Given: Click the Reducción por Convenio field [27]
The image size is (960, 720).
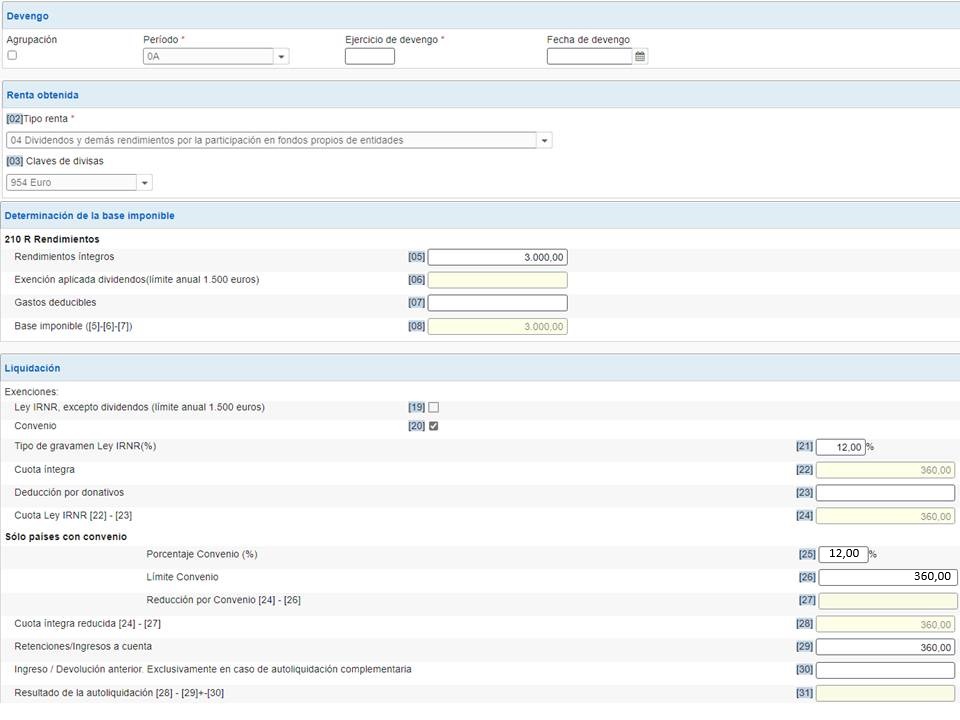Looking at the screenshot, I should tap(888, 600).
